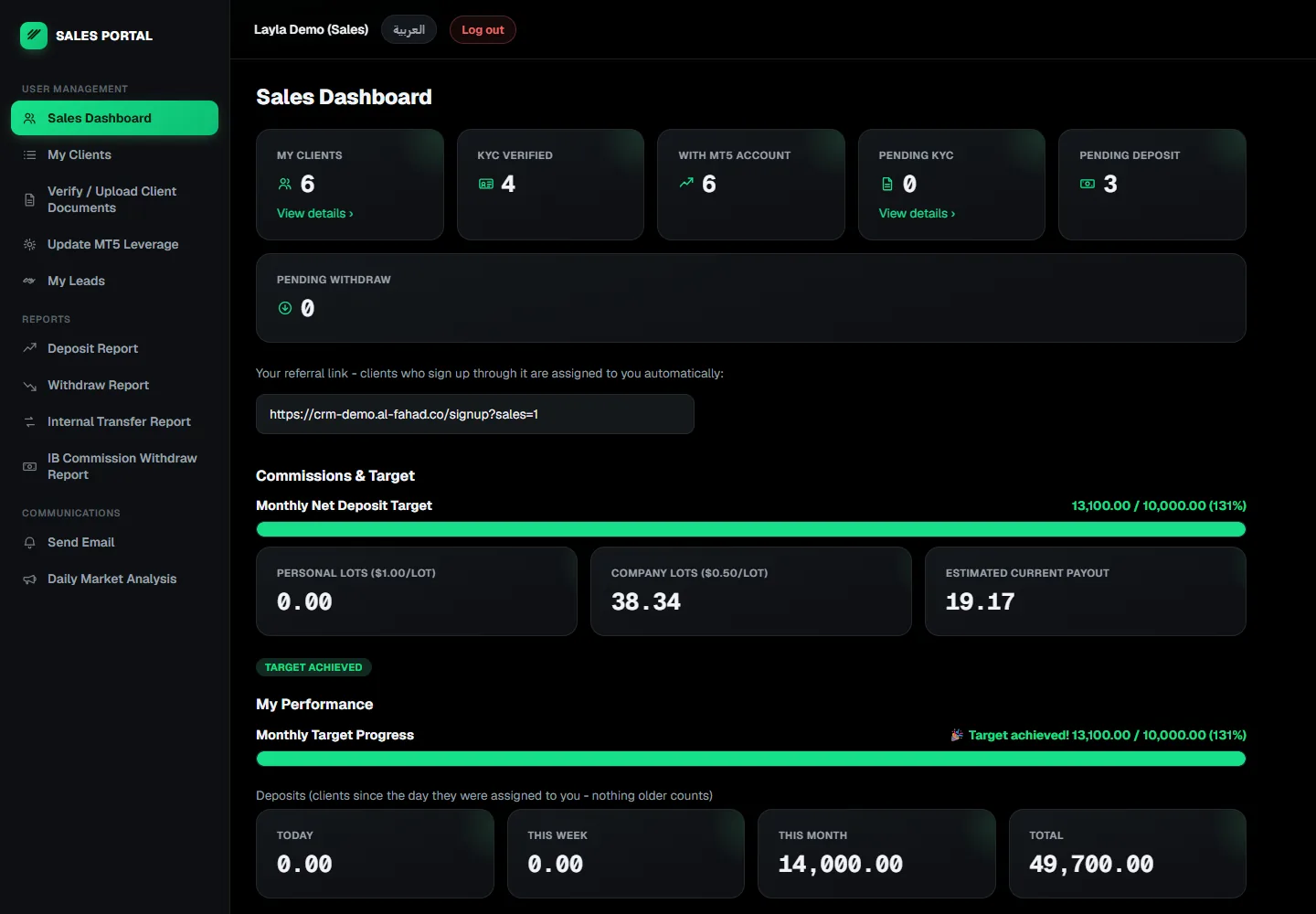Open the Update MT5 Leverage page
This screenshot has width=1316, height=914.
(114, 244)
